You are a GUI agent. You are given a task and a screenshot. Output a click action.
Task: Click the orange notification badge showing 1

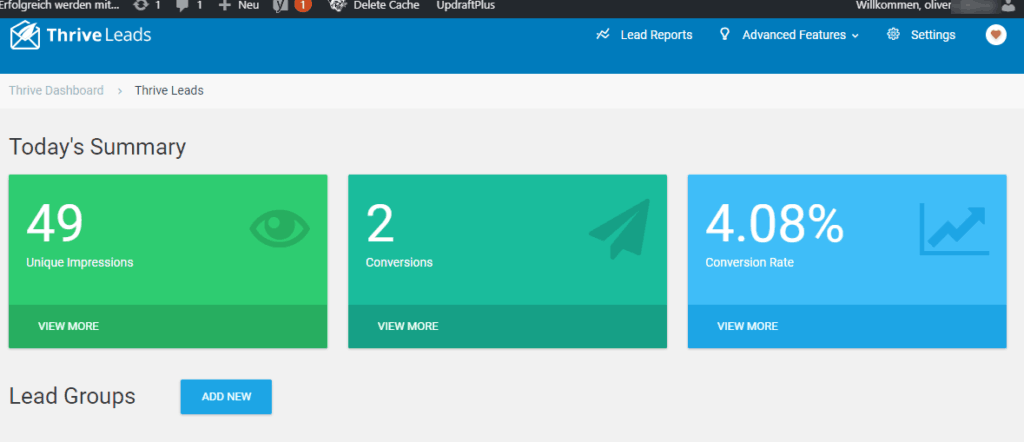[x=302, y=5]
